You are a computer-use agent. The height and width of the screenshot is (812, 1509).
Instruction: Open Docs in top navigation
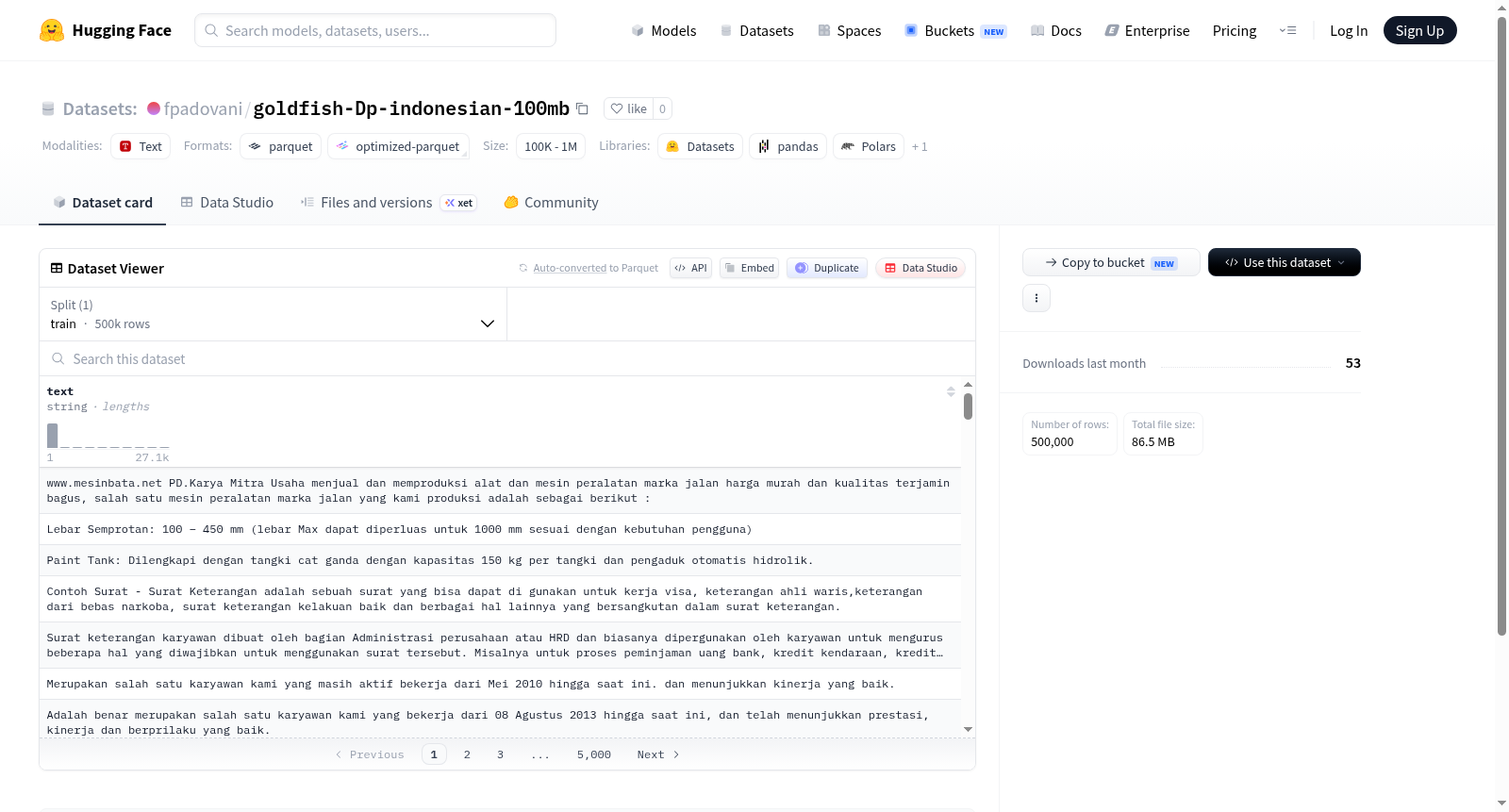[1056, 31]
